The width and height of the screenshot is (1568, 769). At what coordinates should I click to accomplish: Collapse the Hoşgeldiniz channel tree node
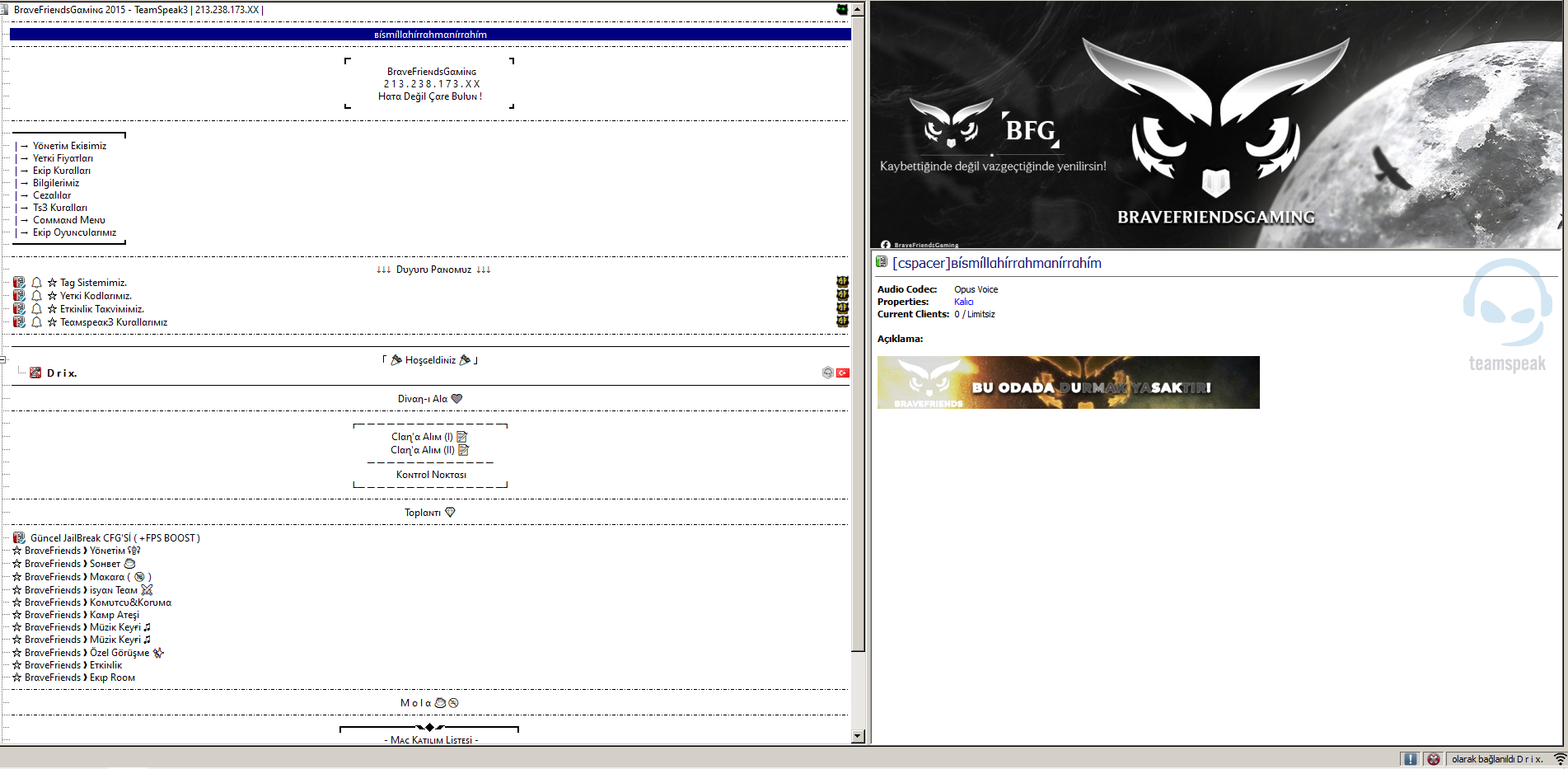(3, 360)
